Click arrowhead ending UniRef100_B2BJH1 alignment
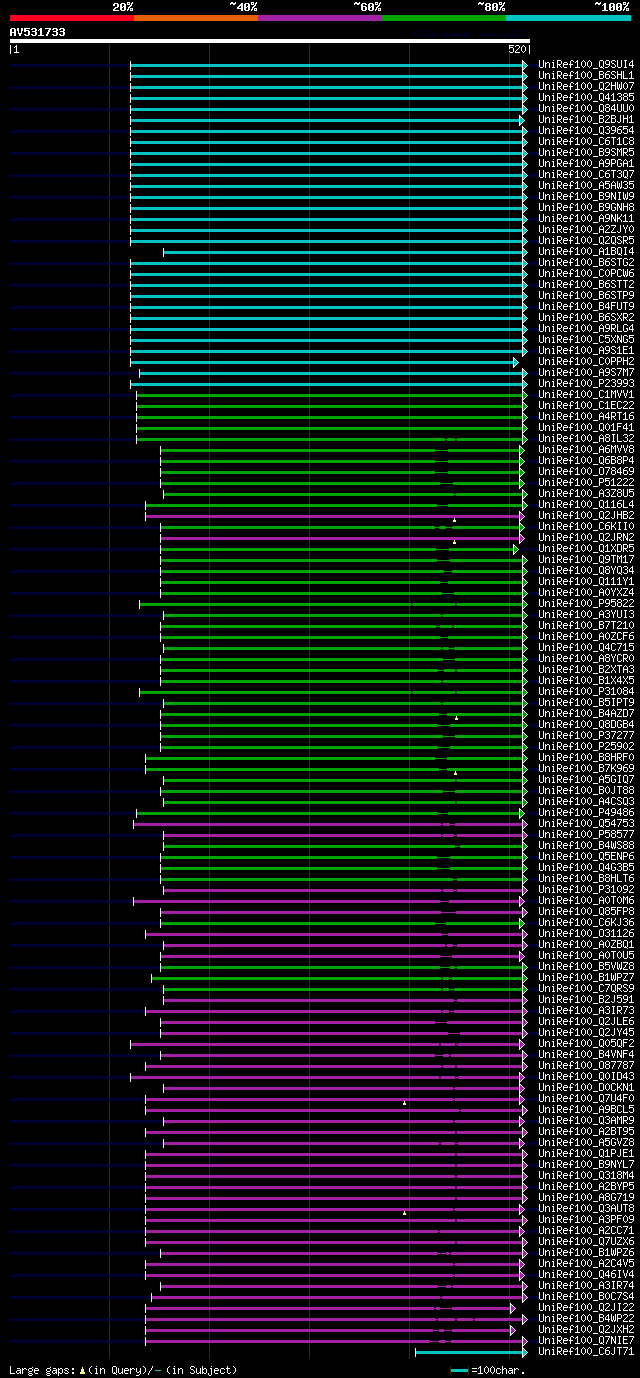The image size is (640, 1378). coord(522,120)
